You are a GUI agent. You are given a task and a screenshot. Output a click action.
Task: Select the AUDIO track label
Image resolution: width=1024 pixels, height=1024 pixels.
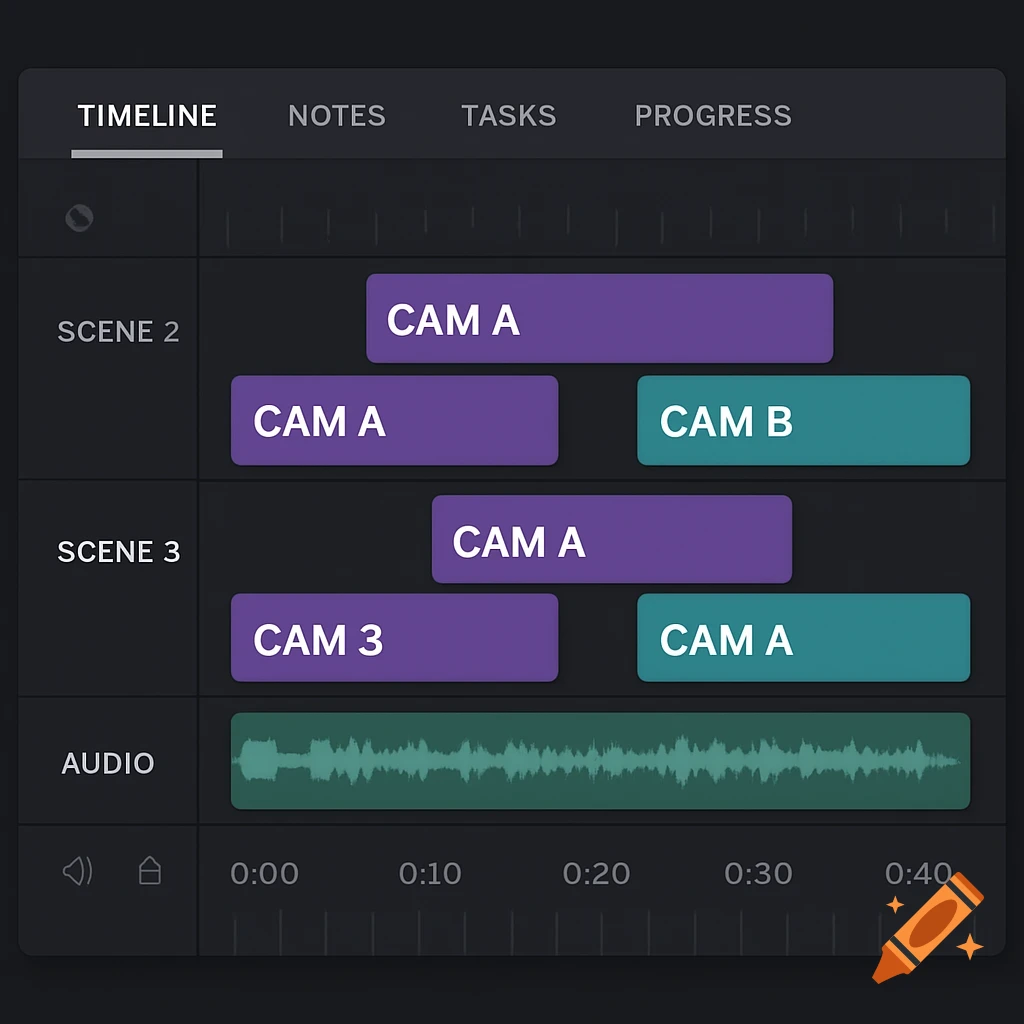click(108, 763)
